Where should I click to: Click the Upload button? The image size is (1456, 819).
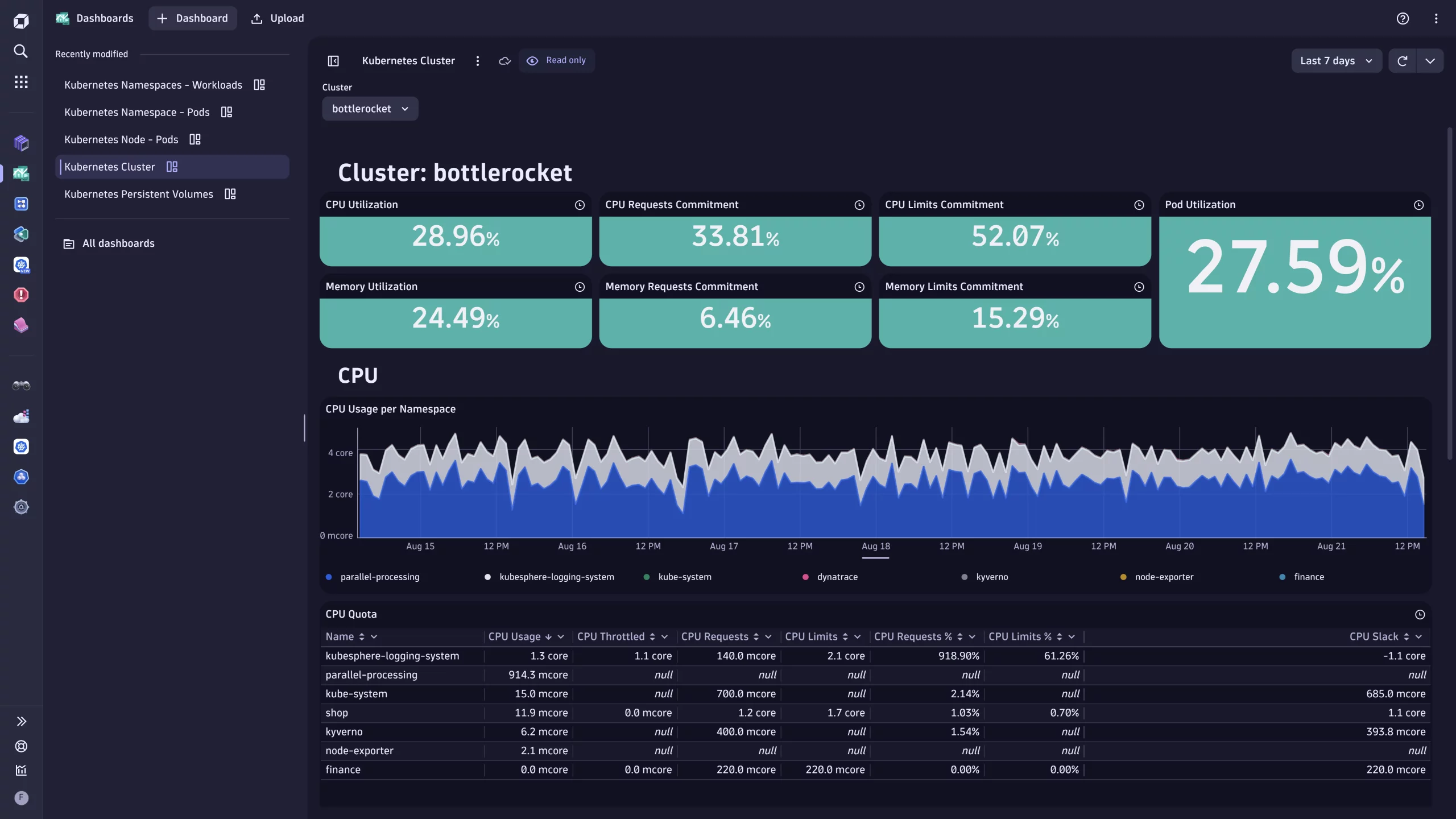[277, 18]
